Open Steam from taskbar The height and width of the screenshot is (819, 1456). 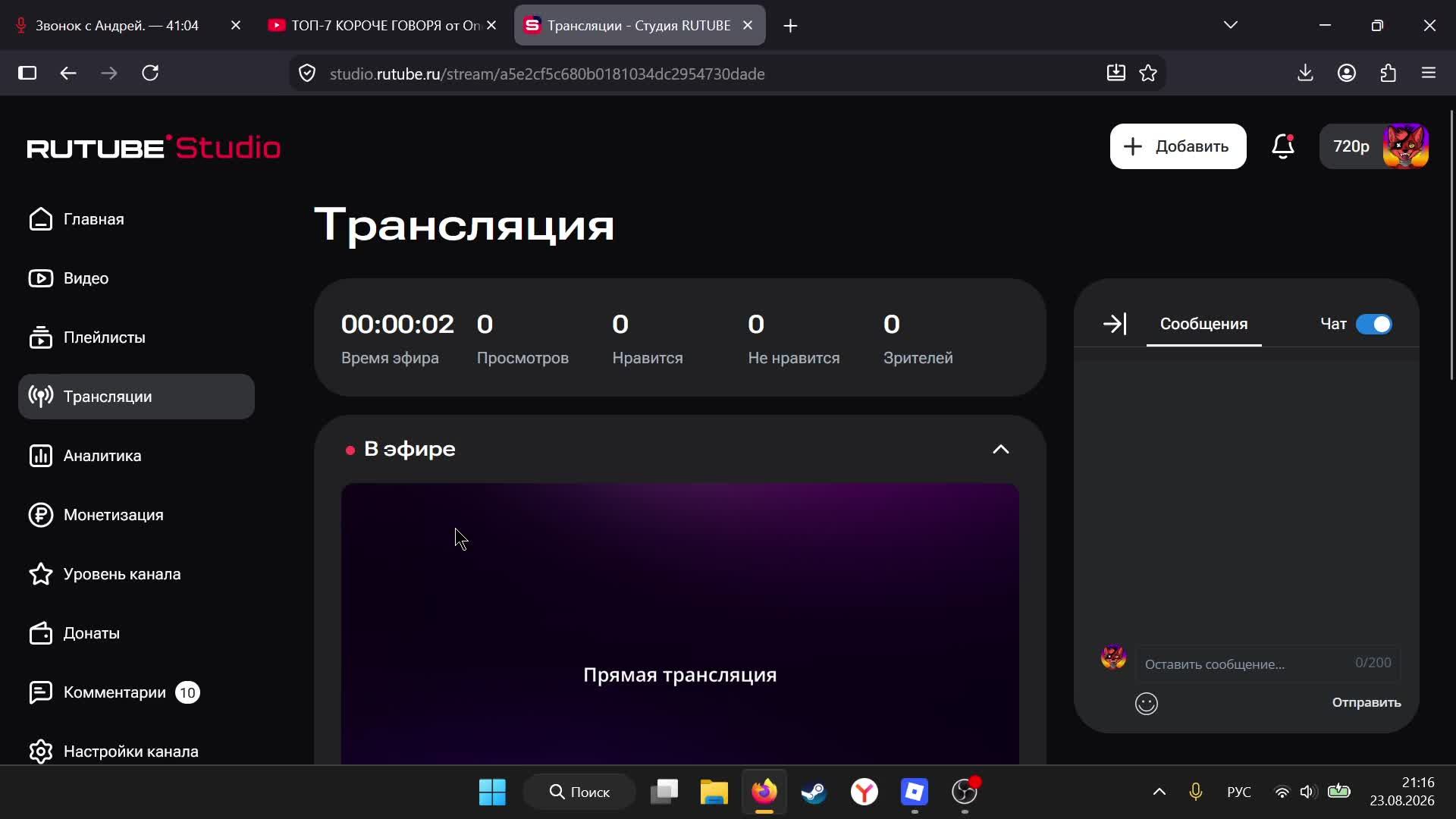814,792
